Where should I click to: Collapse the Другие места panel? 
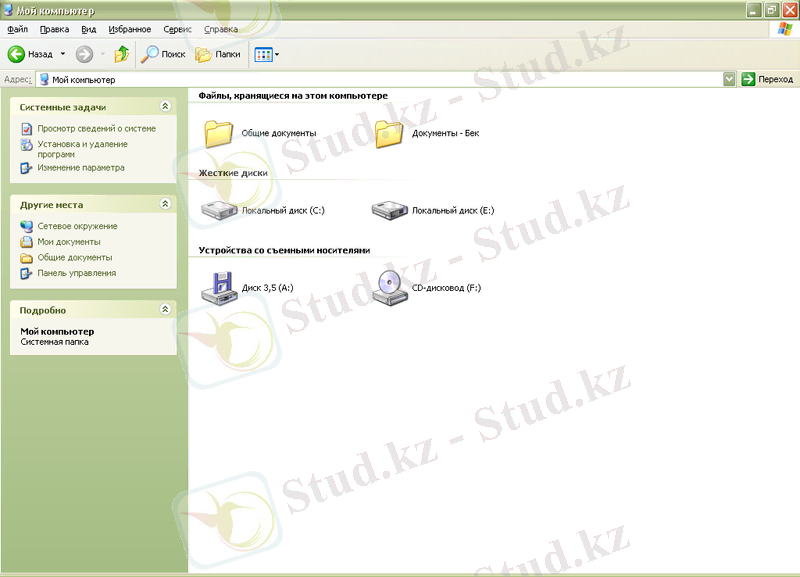(165, 204)
